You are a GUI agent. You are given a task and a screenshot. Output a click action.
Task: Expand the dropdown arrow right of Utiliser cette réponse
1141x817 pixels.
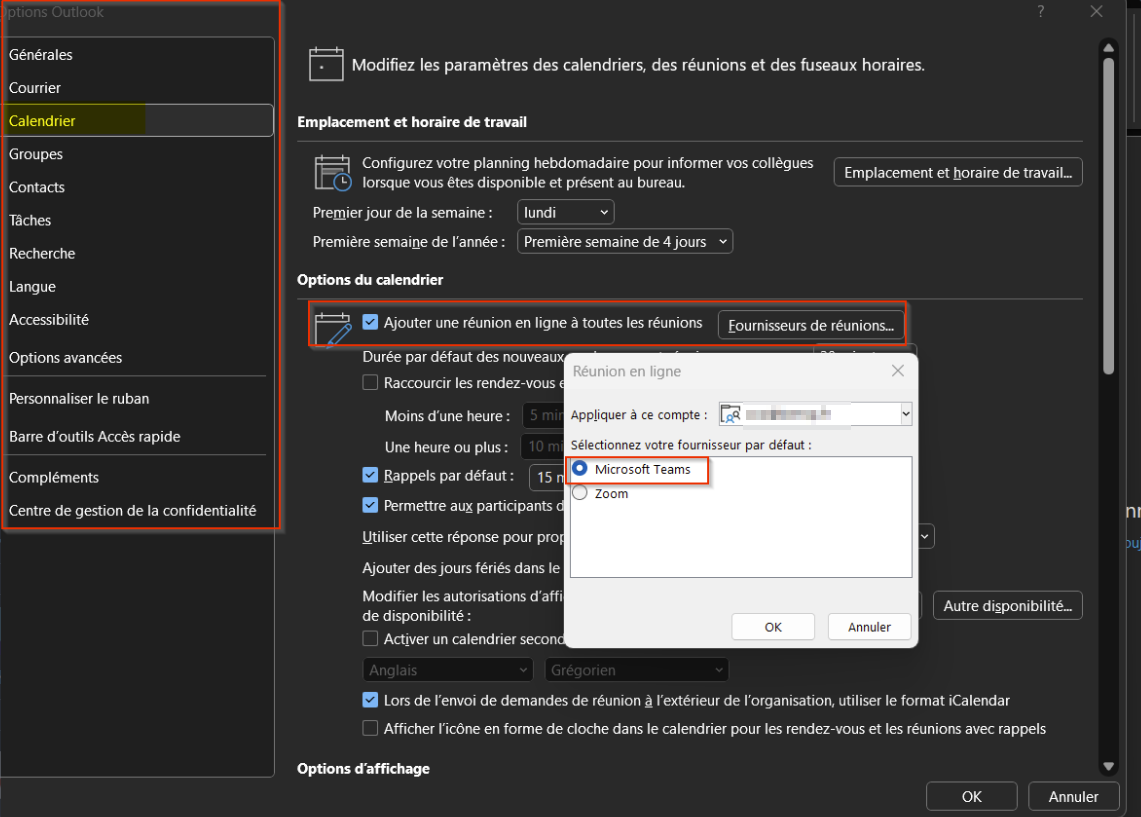[x=925, y=537]
